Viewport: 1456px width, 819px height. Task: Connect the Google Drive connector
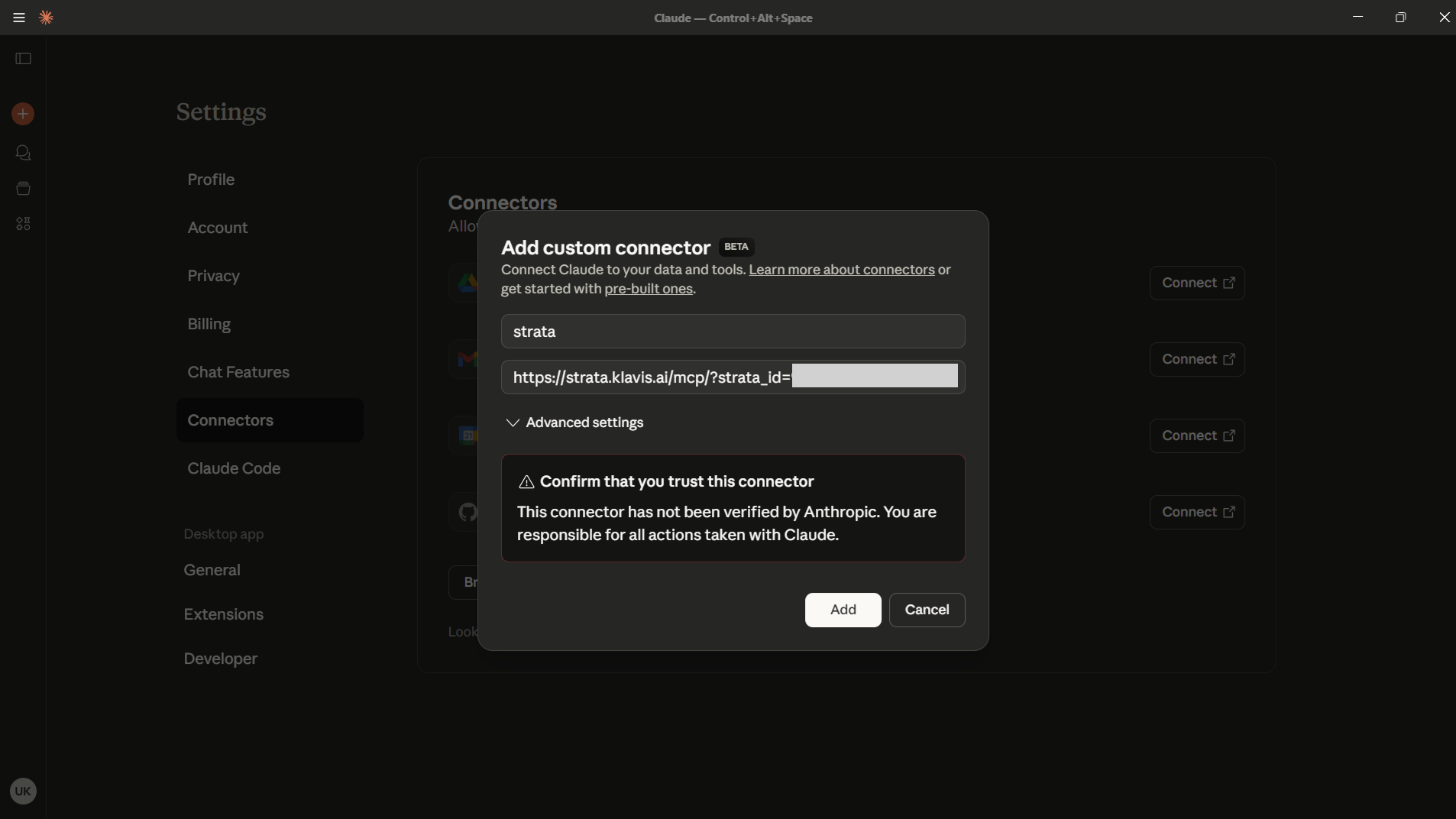coord(1197,283)
